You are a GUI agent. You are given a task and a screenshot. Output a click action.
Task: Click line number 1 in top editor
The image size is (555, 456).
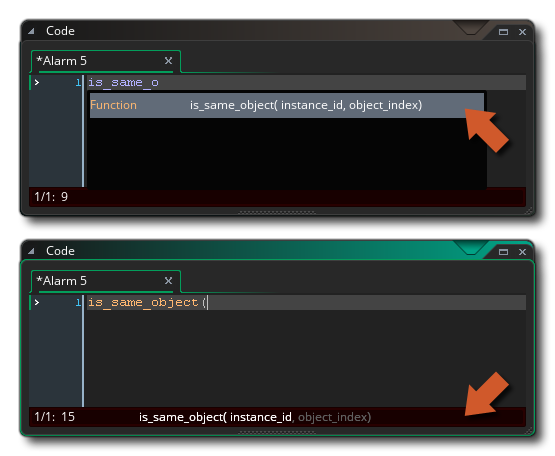(x=78, y=83)
